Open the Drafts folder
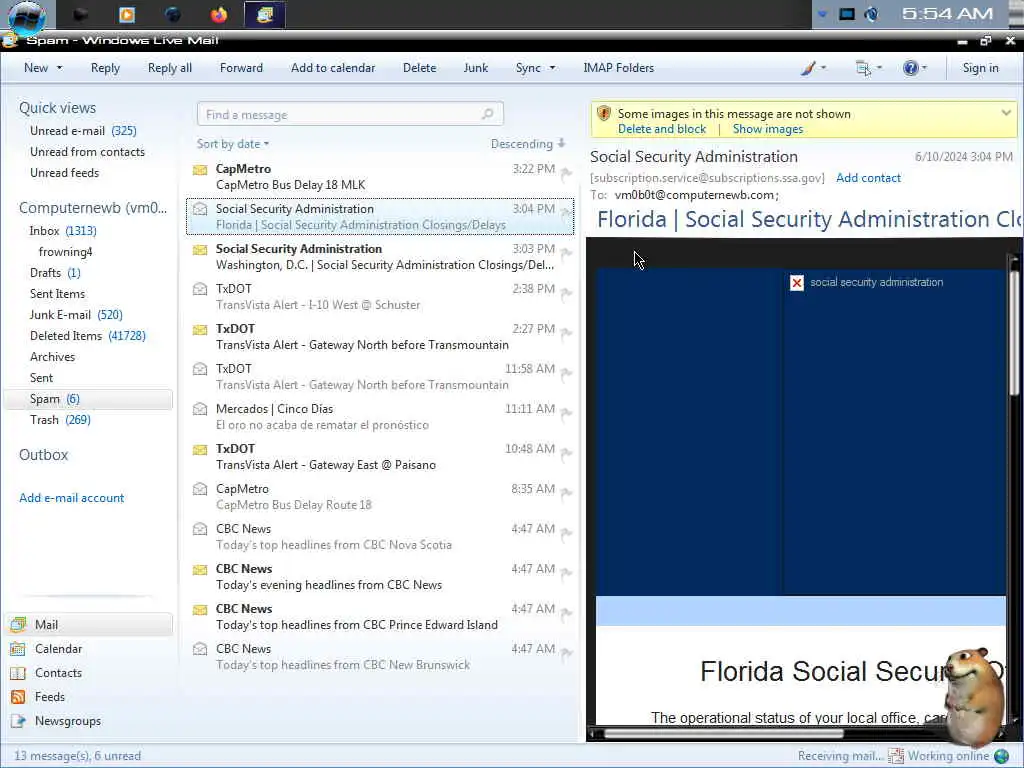The width and height of the screenshot is (1024, 768). tap(55, 273)
